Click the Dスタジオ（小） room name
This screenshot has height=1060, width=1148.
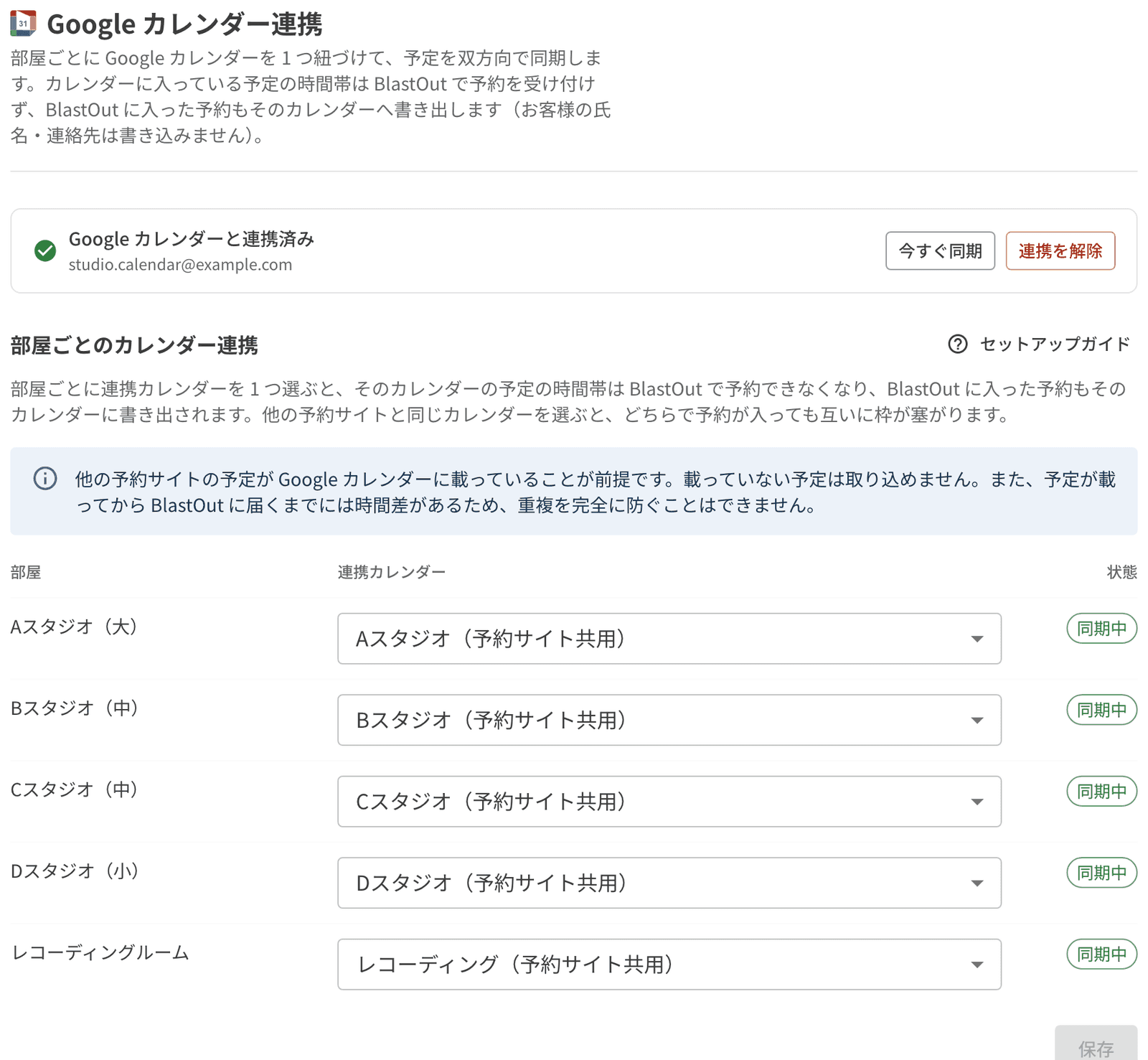[75, 871]
